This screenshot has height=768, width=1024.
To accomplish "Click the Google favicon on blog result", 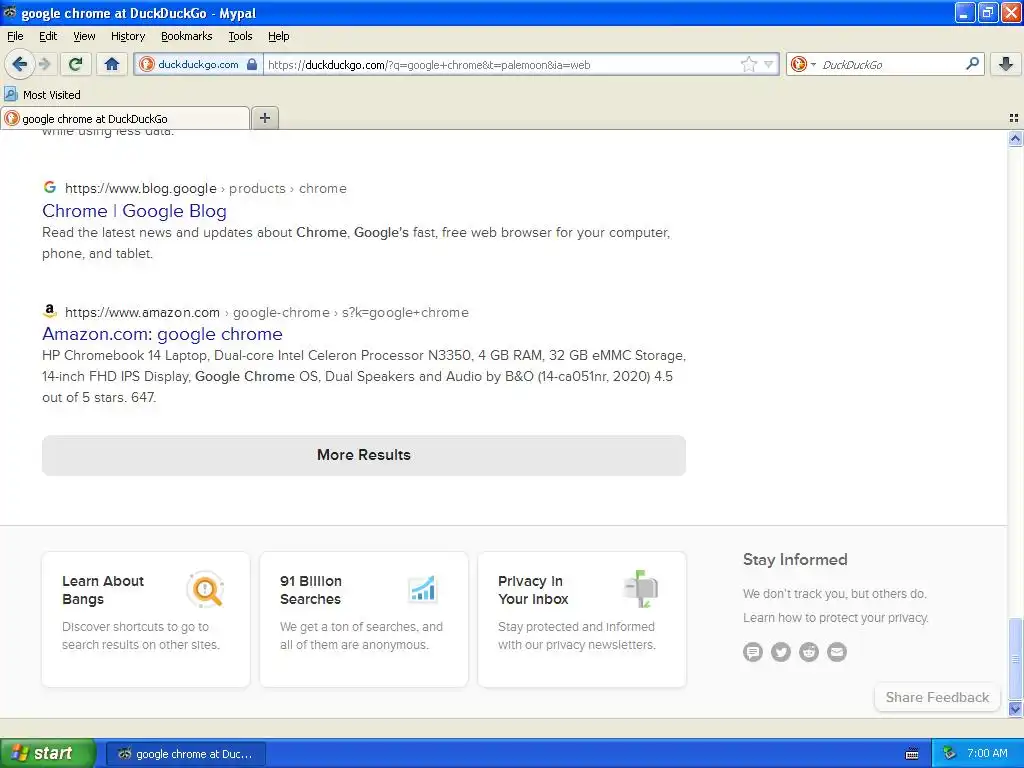I will (x=50, y=187).
